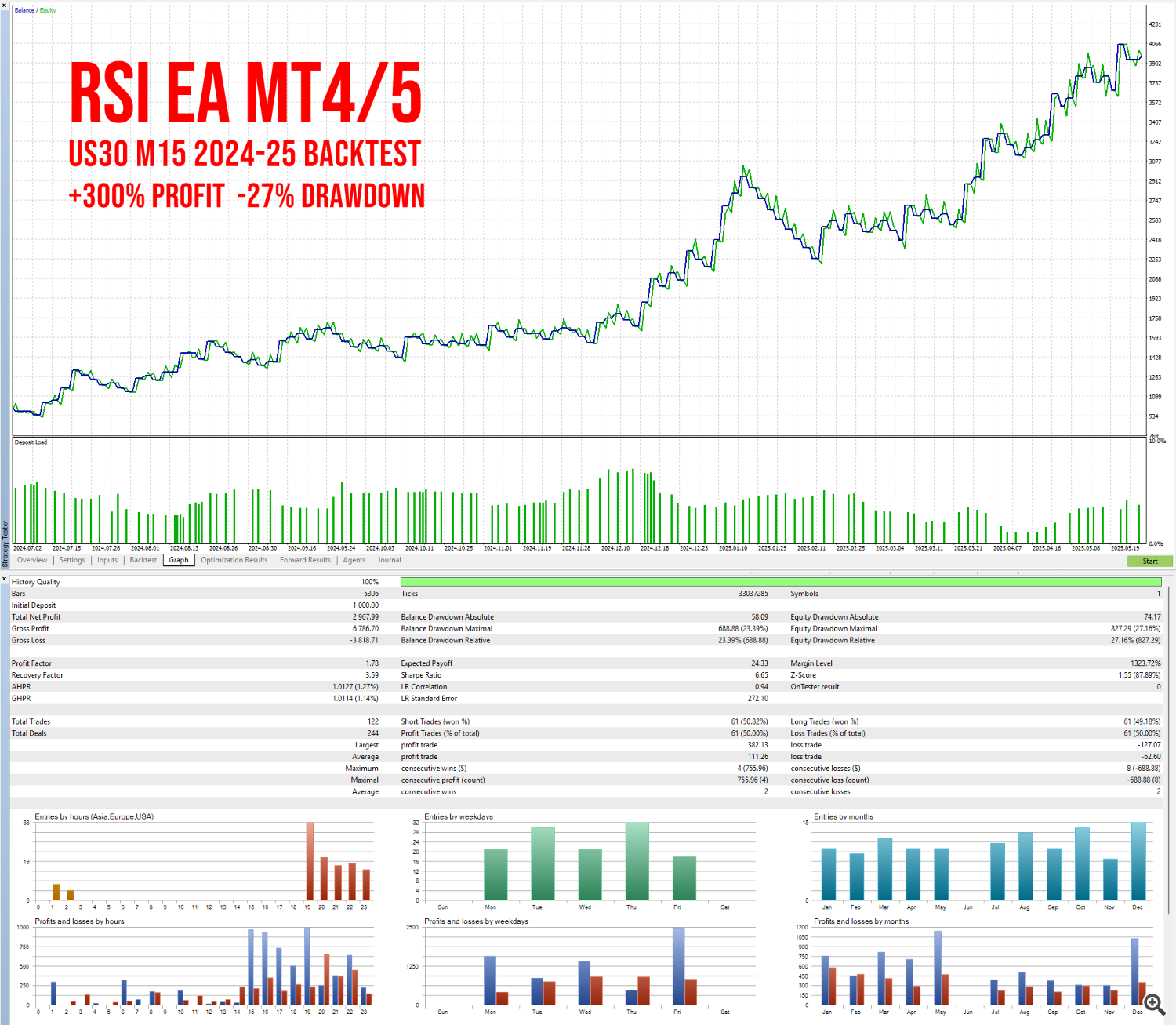Click Balance Drawdown Maximal value 688.88 (23.39%)

pyautogui.click(x=743, y=629)
